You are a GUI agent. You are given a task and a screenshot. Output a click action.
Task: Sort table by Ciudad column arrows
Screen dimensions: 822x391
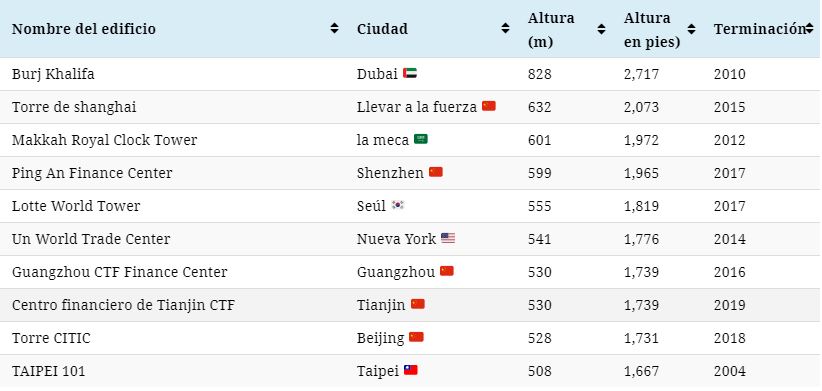coord(505,29)
